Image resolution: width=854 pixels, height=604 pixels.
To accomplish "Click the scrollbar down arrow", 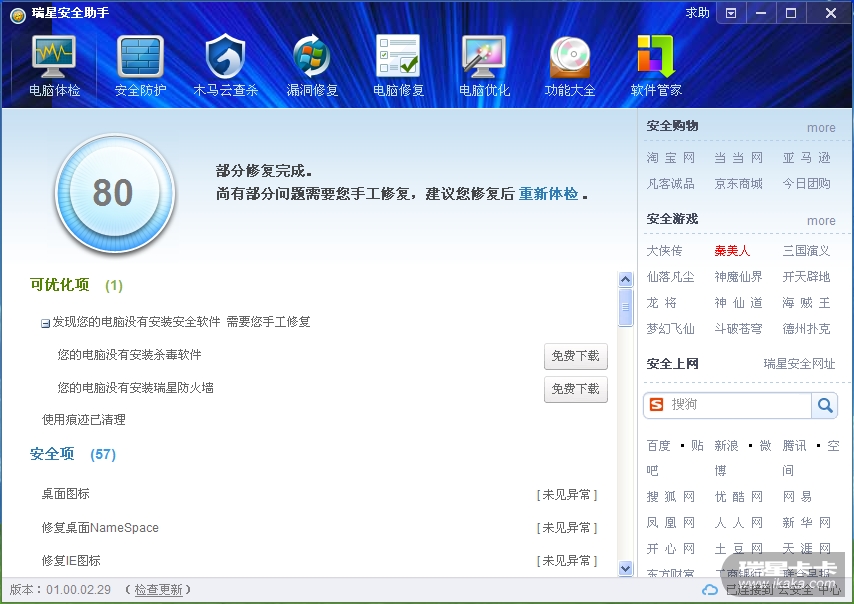I will [625, 569].
